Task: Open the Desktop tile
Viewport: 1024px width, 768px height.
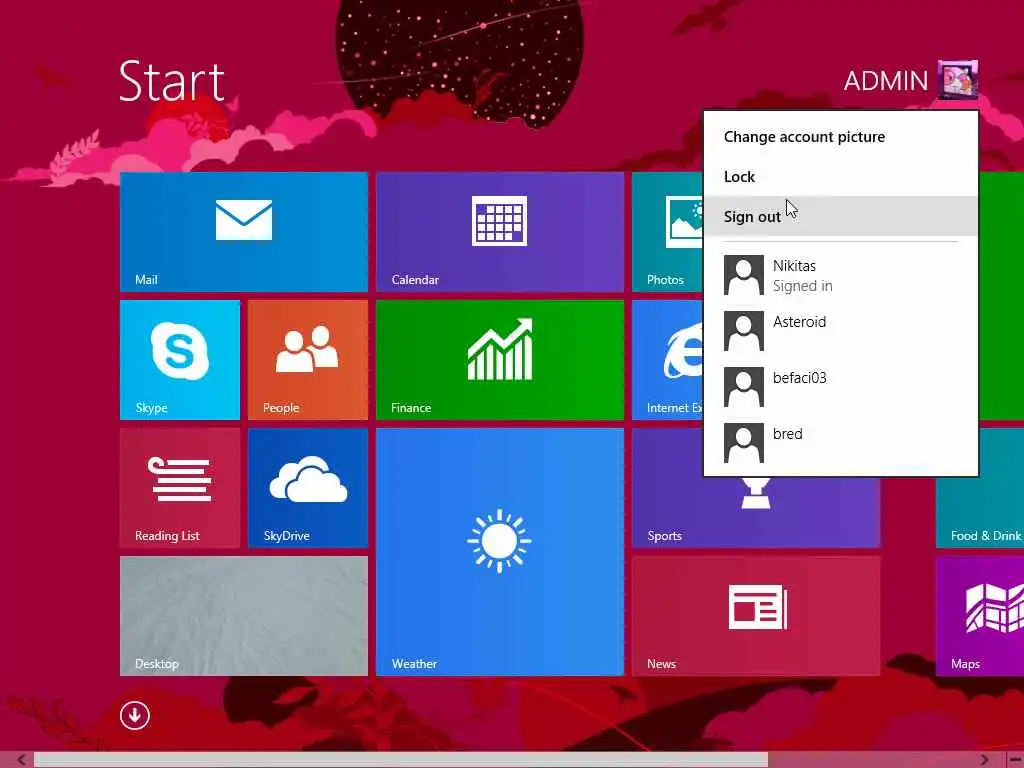Action: click(x=244, y=616)
